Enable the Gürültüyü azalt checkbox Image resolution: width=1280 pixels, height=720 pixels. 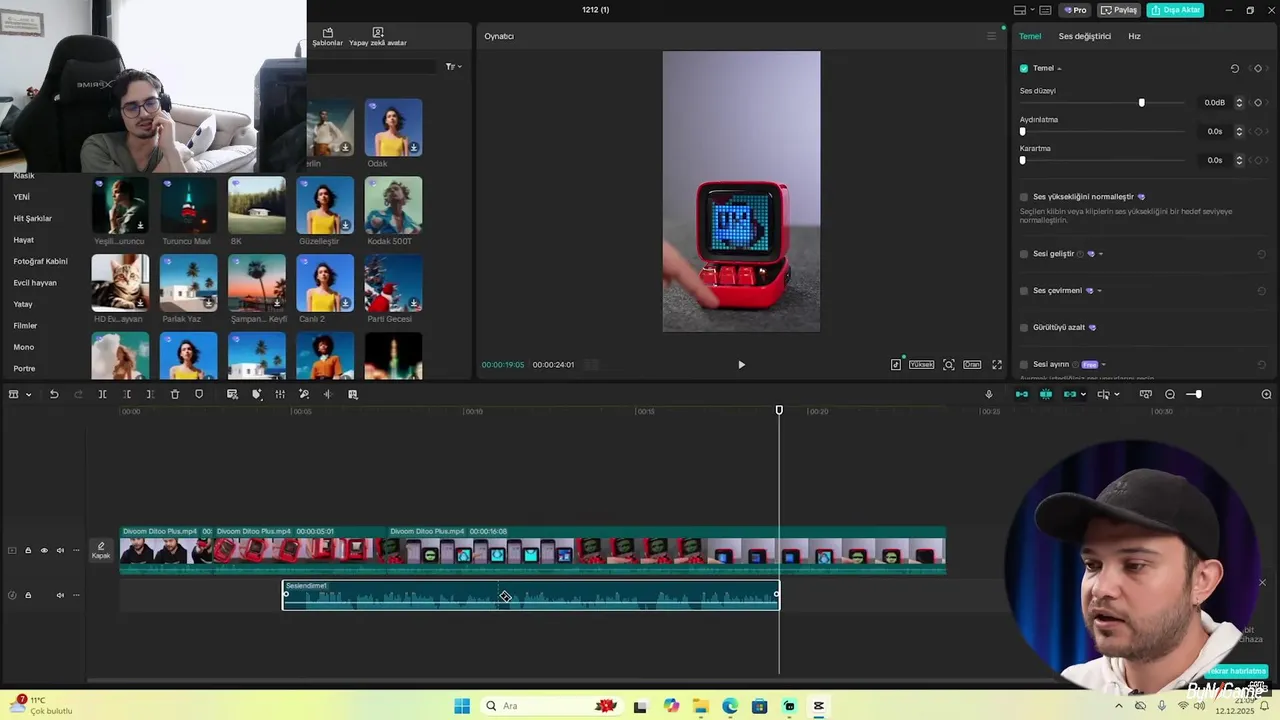click(x=1024, y=328)
